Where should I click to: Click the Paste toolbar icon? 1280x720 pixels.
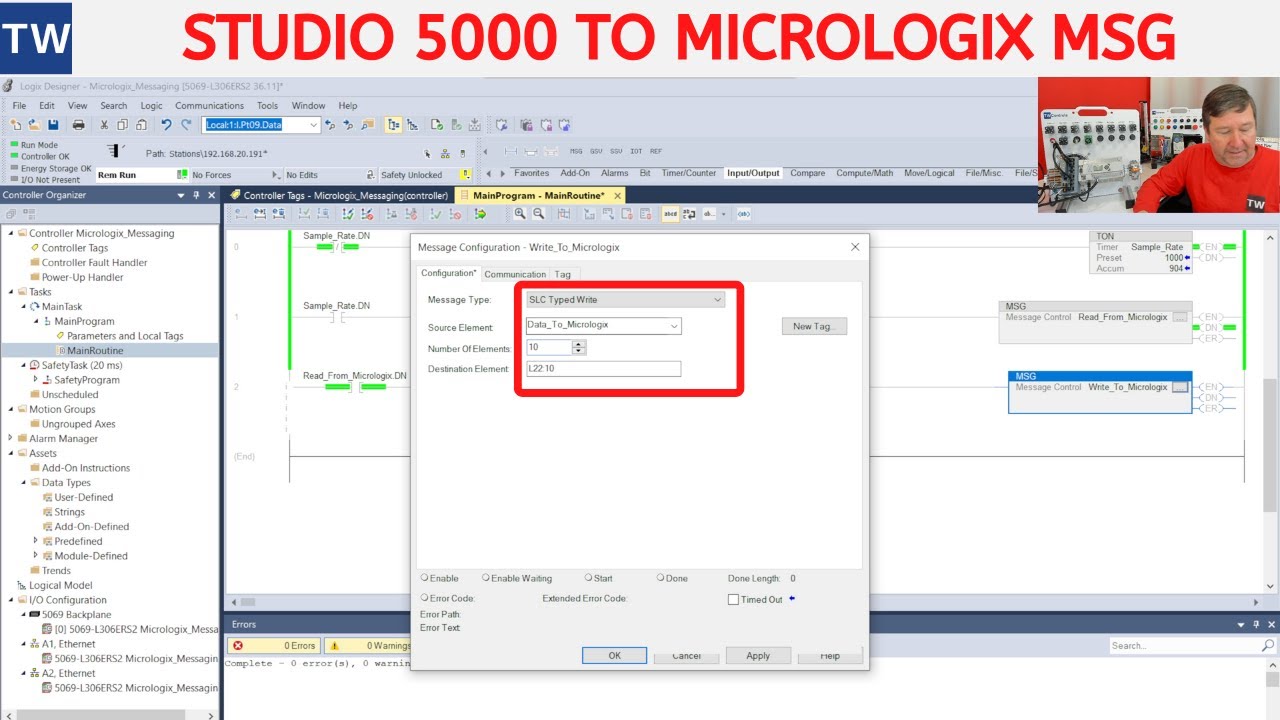pyautogui.click(x=141, y=125)
